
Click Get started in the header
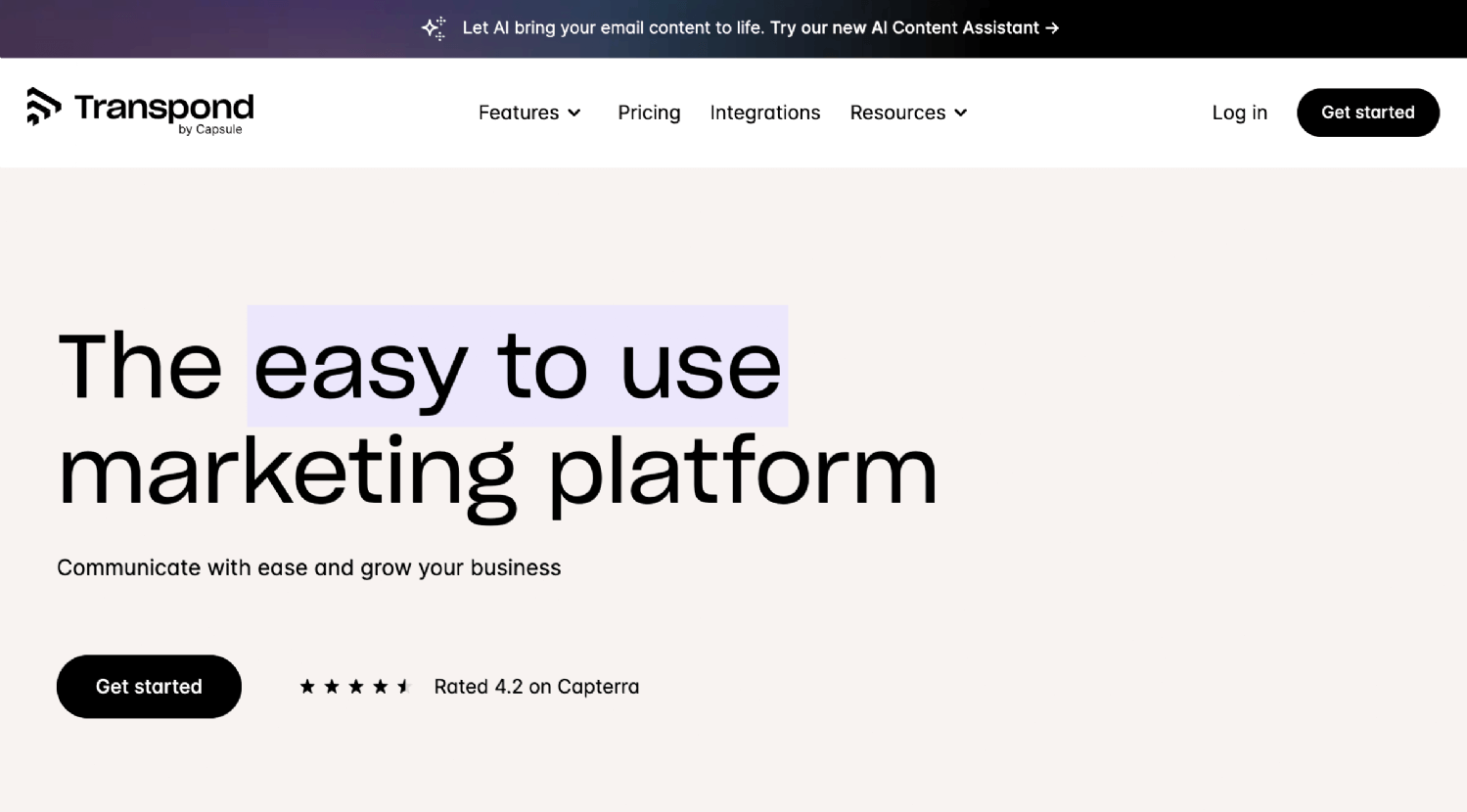(x=1367, y=113)
